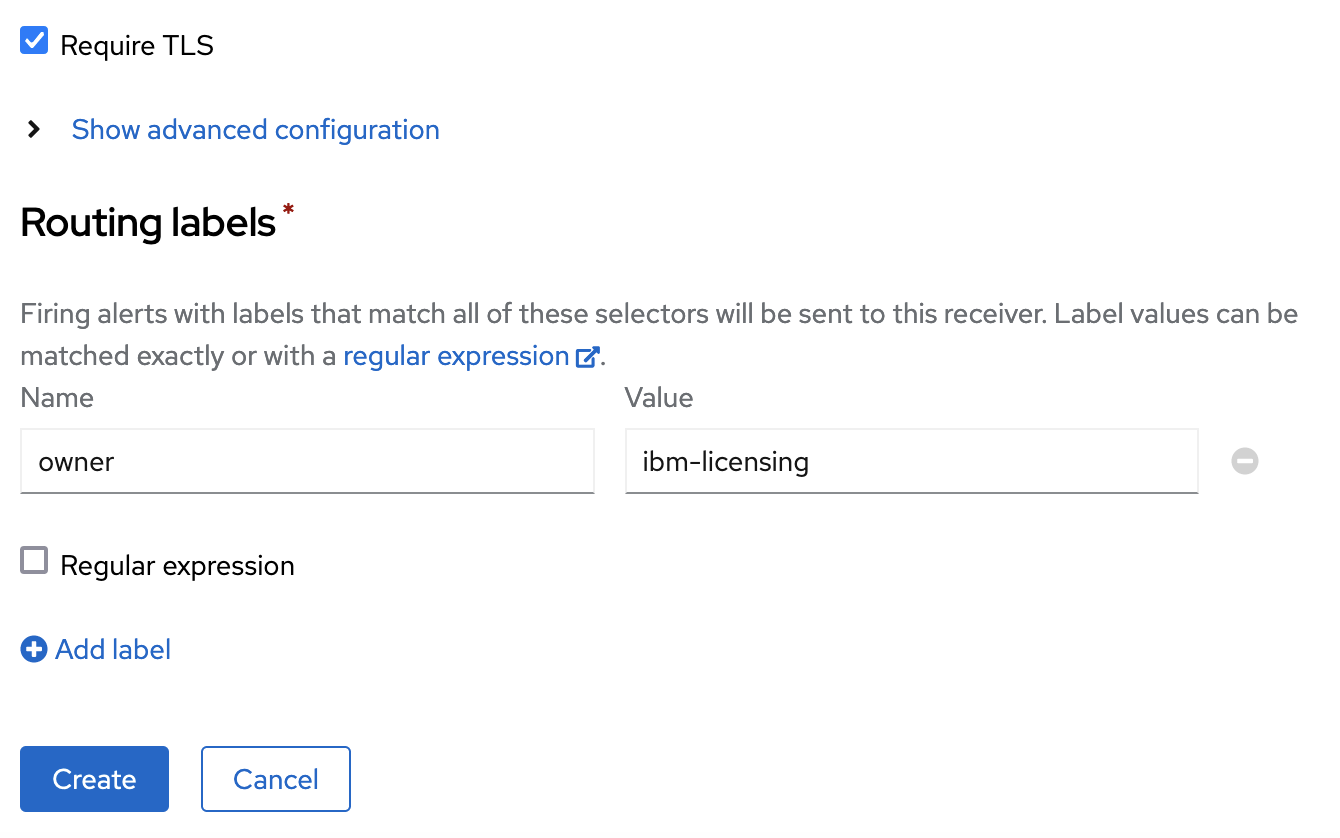The width and height of the screenshot is (1340, 838).
Task: Click the Require TLS label text
Action: pos(137,44)
